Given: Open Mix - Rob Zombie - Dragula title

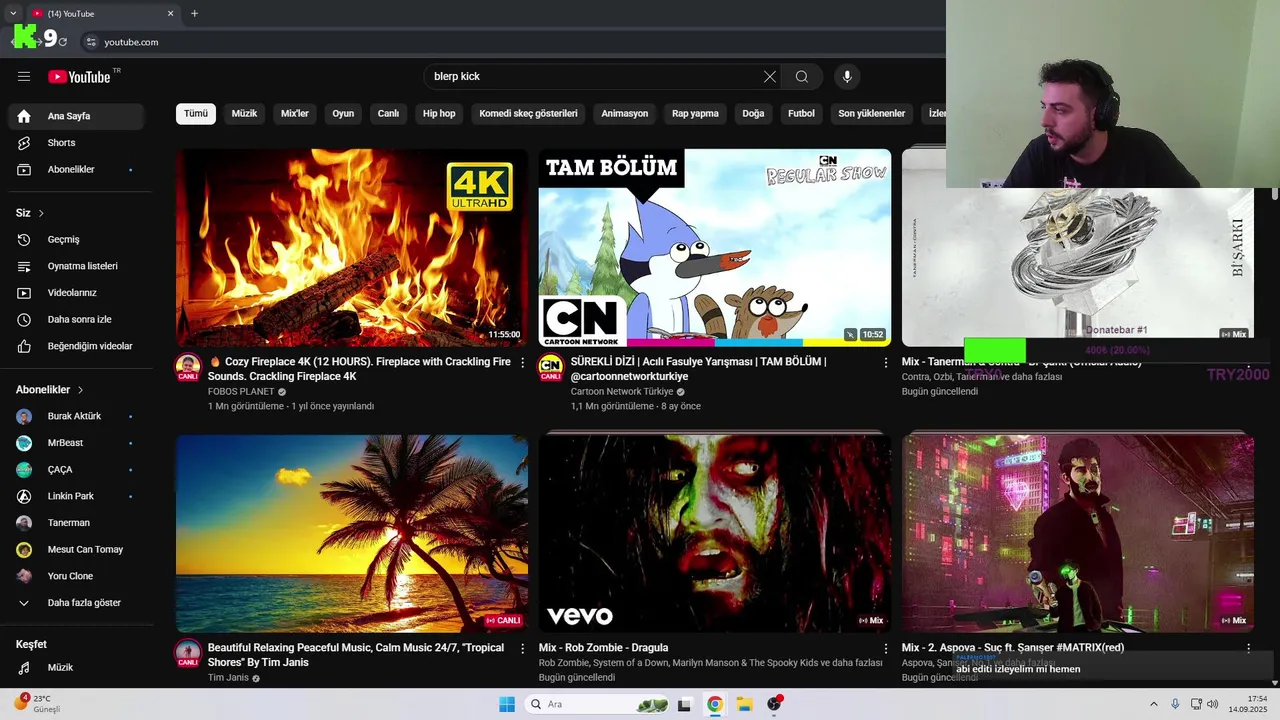Looking at the screenshot, I should click(603, 648).
